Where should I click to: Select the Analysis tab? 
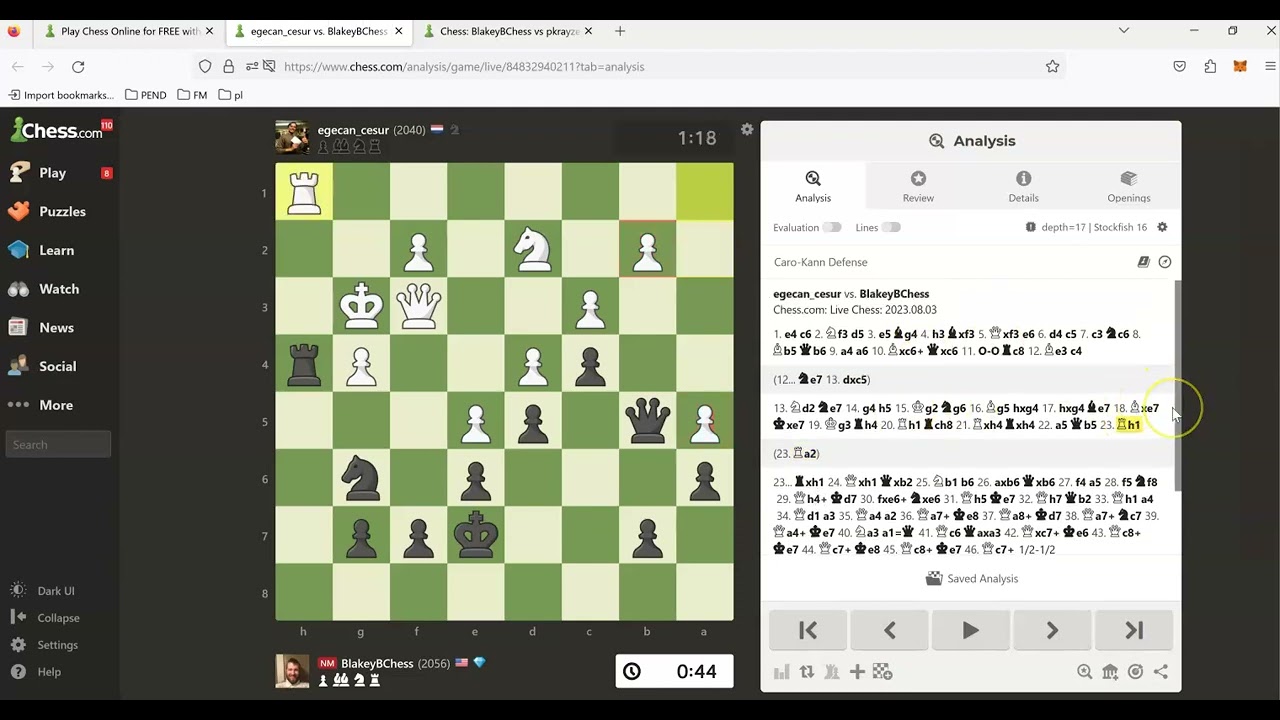pyautogui.click(x=813, y=186)
